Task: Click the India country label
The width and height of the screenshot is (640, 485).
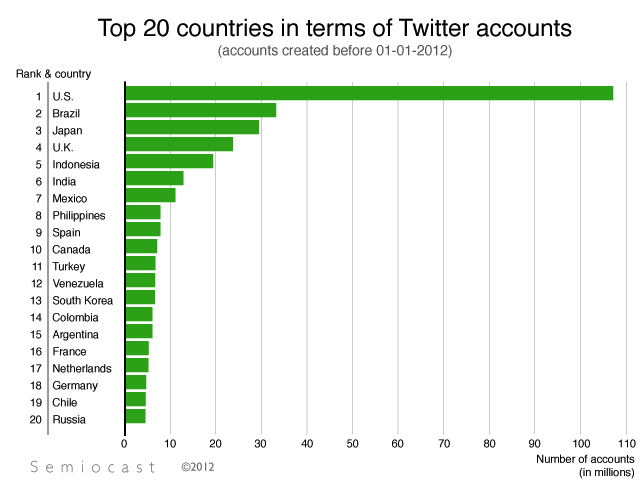Action: click(65, 181)
